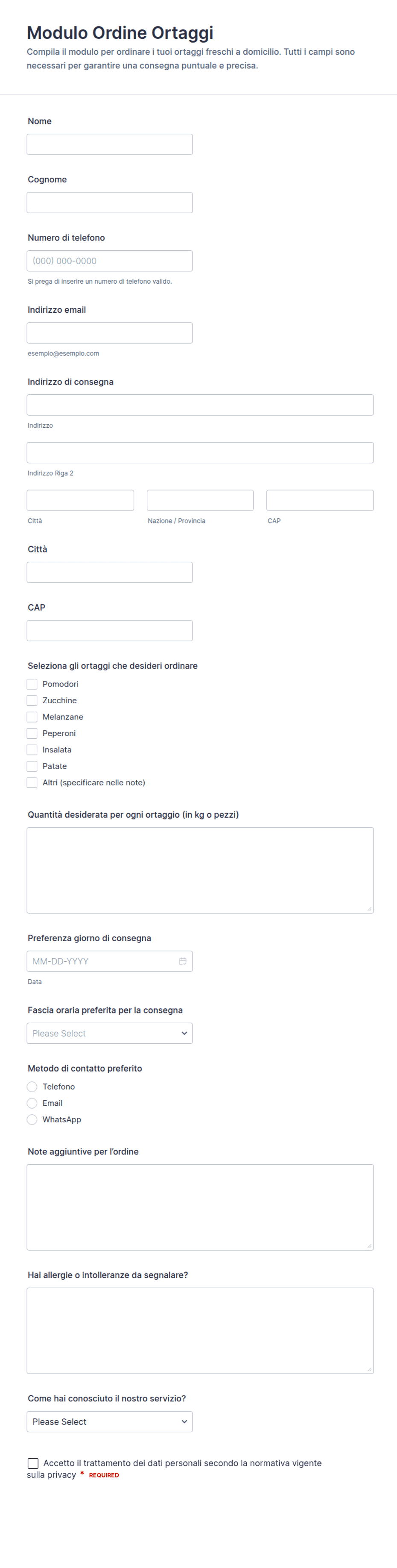The image size is (397, 1568).
Task: Choose Telefono as contact method
Action: (x=32, y=1086)
